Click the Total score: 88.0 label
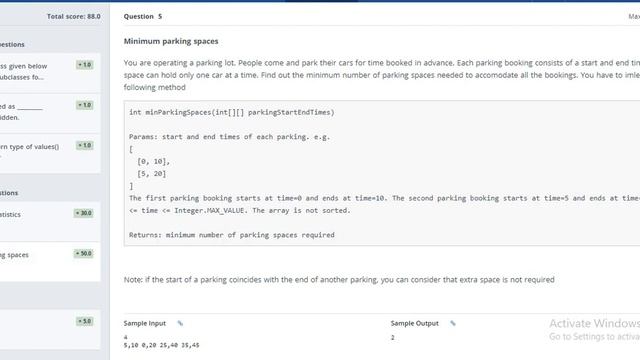Viewport: 640px width, 360px height. pyautogui.click(x=73, y=16)
